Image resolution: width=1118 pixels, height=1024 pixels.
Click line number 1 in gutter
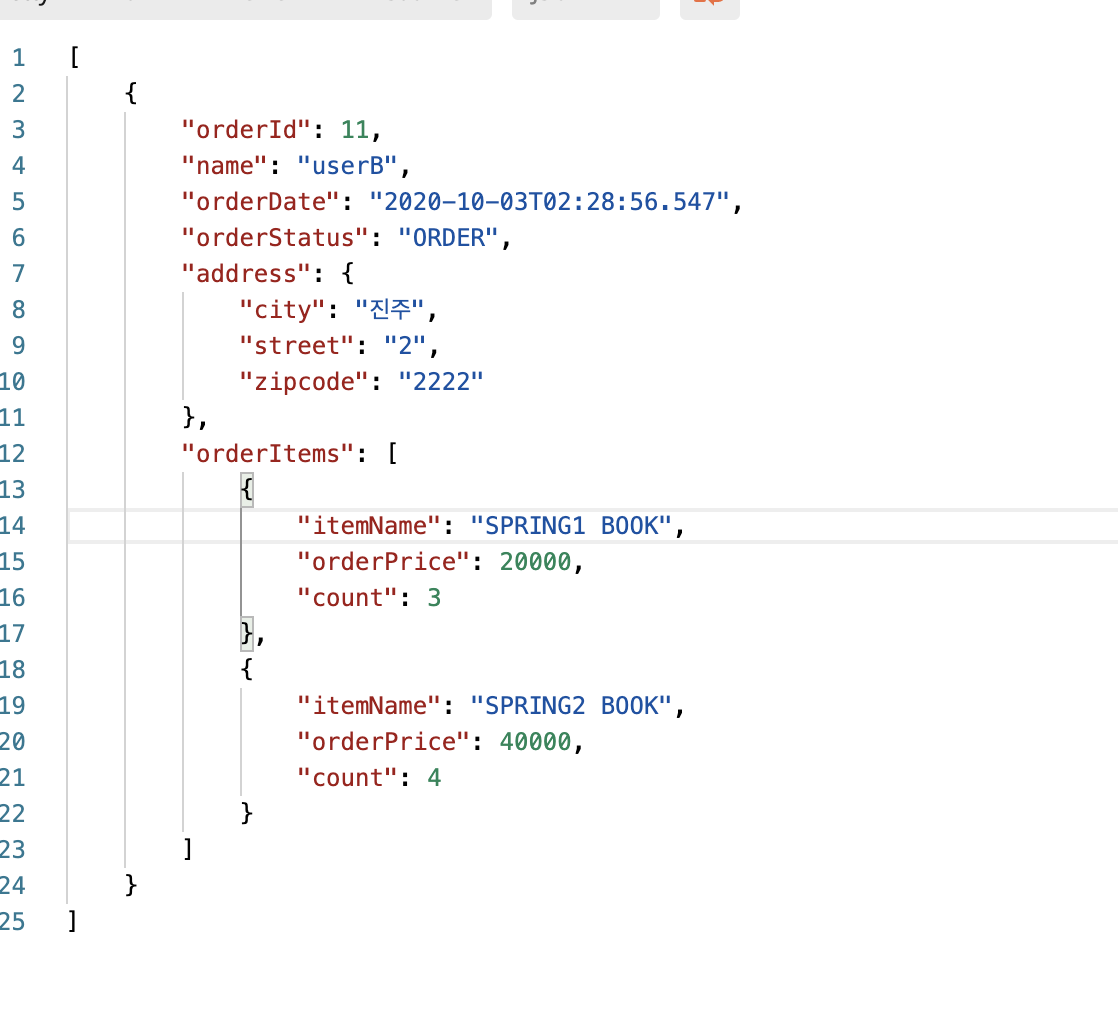[x=19, y=58]
